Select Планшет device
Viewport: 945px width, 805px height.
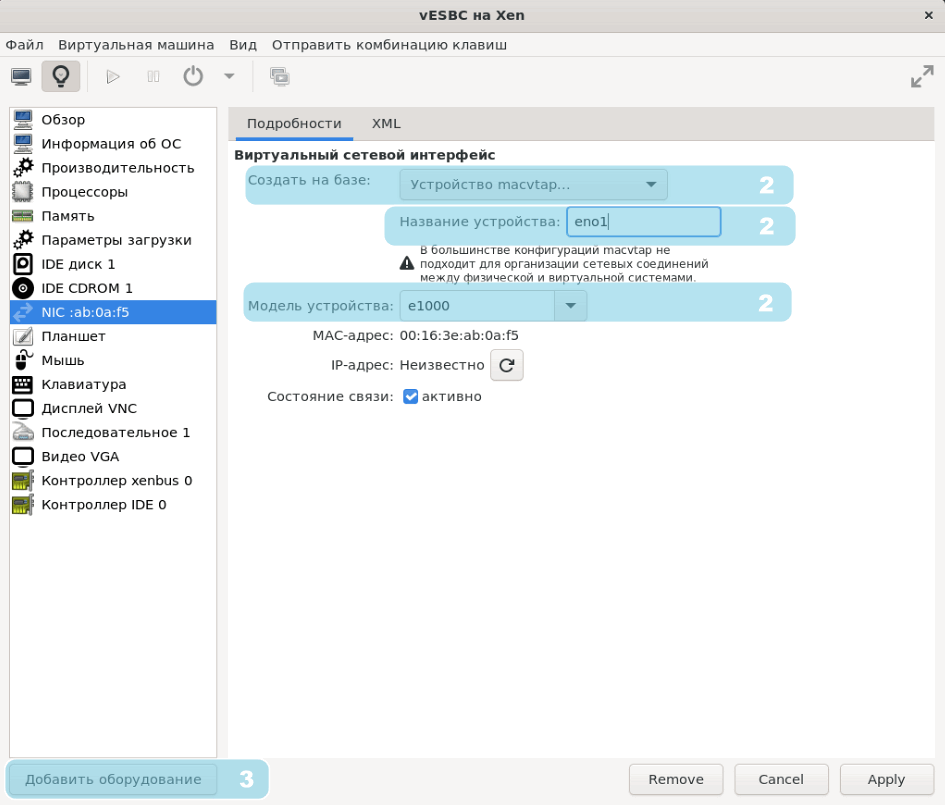click(x=113, y=336)
